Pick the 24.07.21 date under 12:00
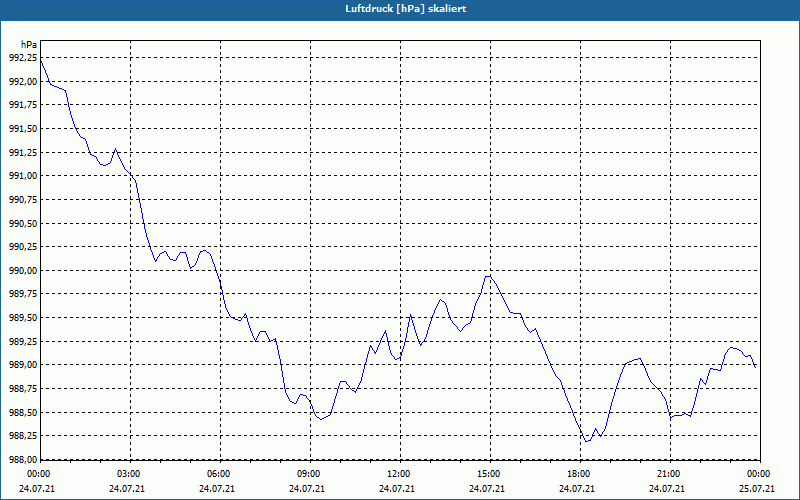 coord(397,489)
